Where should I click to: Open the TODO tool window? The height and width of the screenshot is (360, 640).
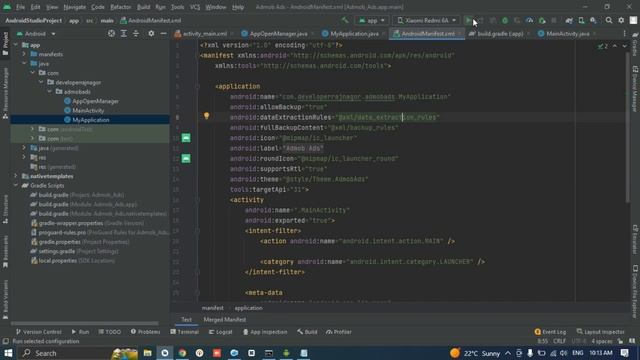click(x=110, y=332)
